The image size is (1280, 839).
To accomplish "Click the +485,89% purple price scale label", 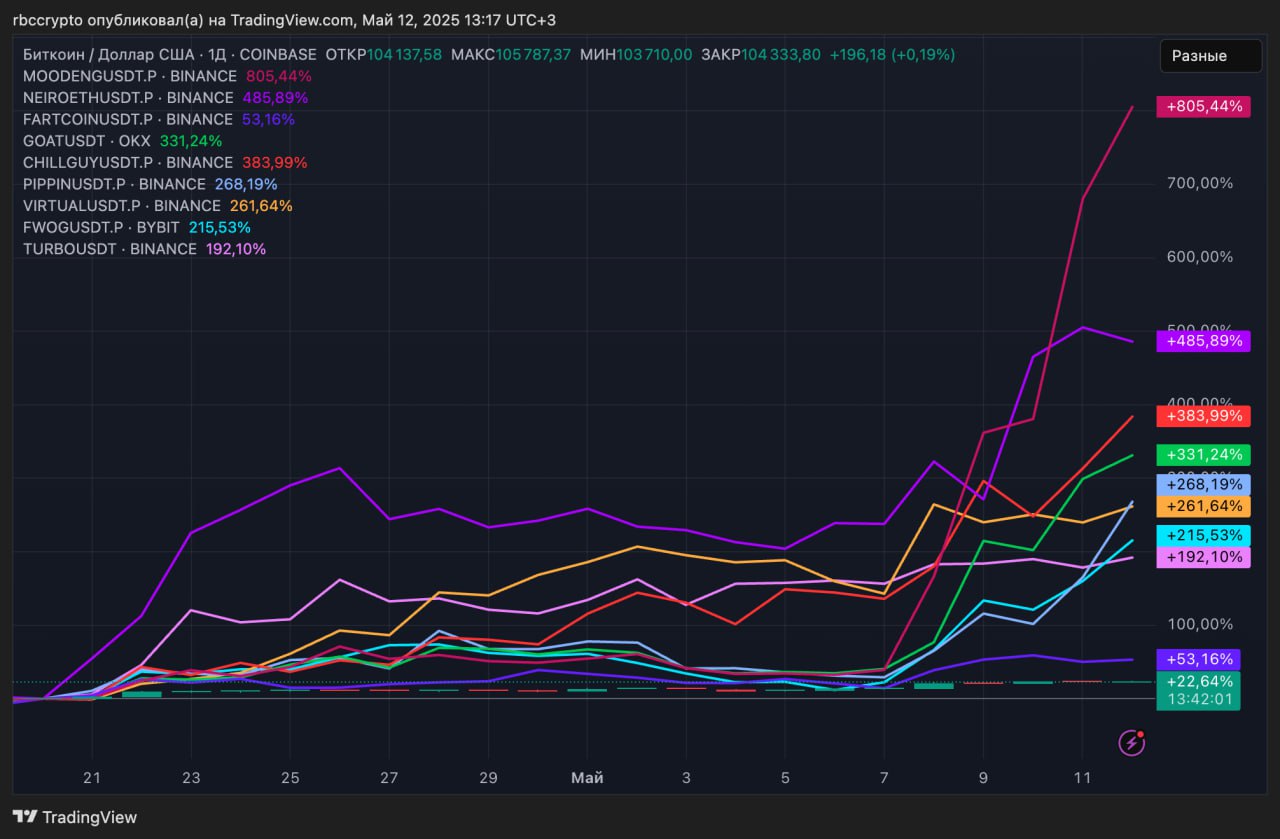I will click(1203, 341).
